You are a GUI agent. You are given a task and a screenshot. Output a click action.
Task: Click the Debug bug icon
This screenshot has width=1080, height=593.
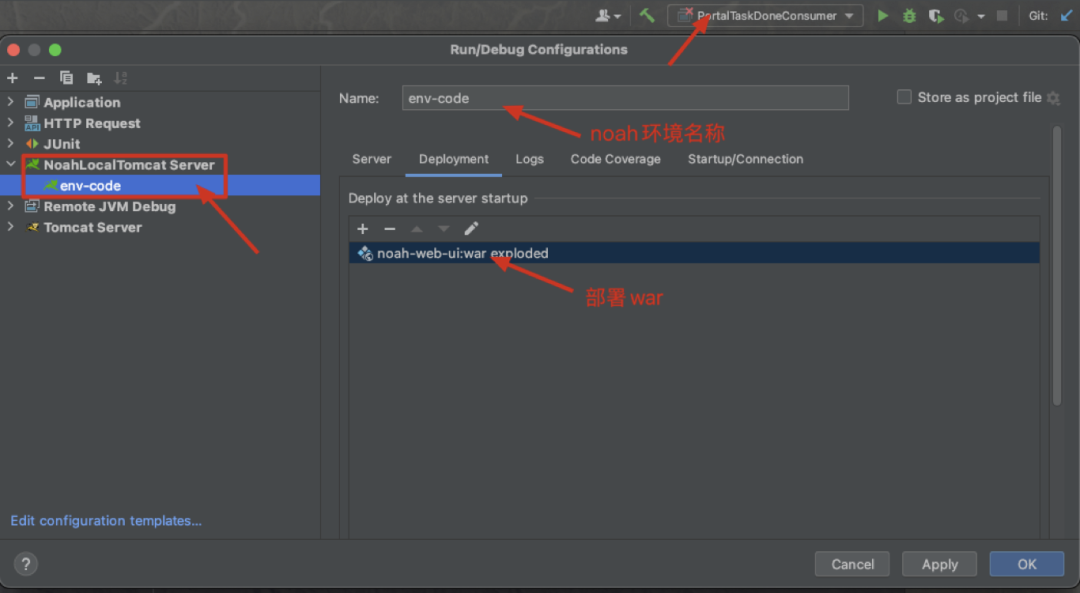909,15
